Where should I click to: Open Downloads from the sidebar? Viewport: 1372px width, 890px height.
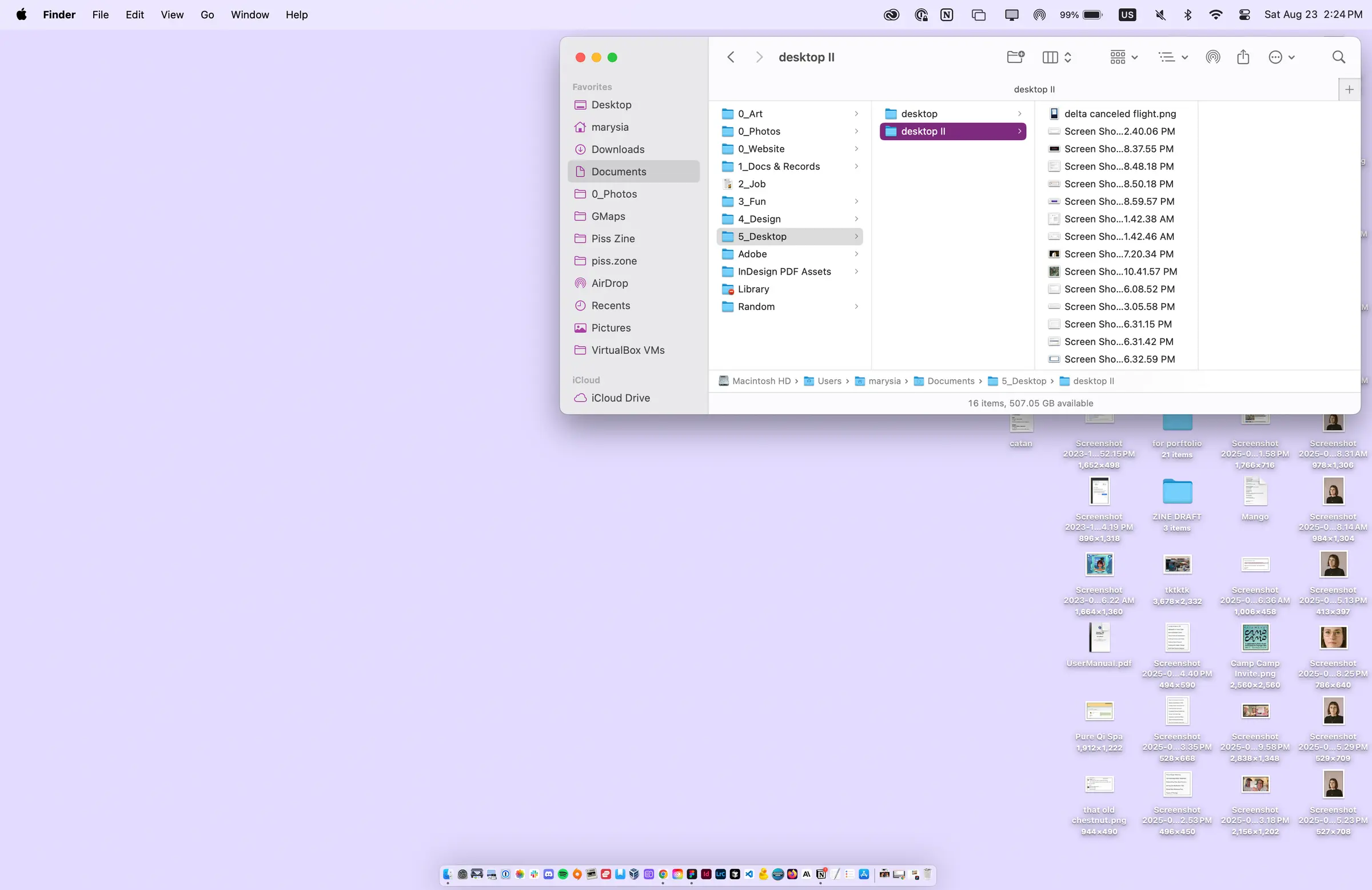coord(617,149)
